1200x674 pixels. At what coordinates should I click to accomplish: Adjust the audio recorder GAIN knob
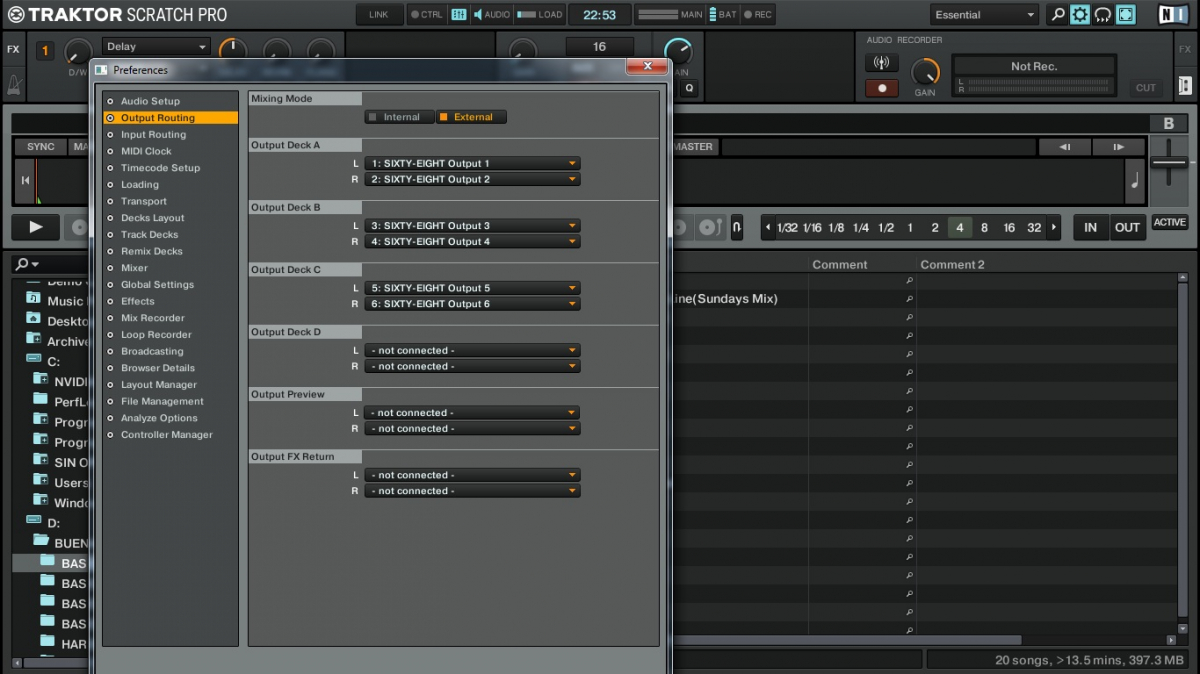(926, 71)
